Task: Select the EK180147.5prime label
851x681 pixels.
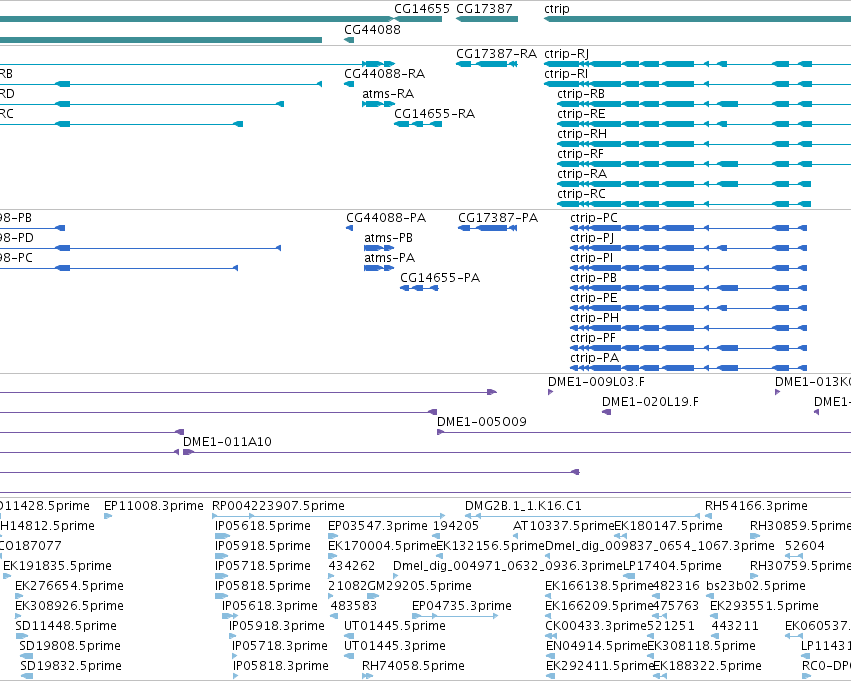Action: (x=668, y=526)
